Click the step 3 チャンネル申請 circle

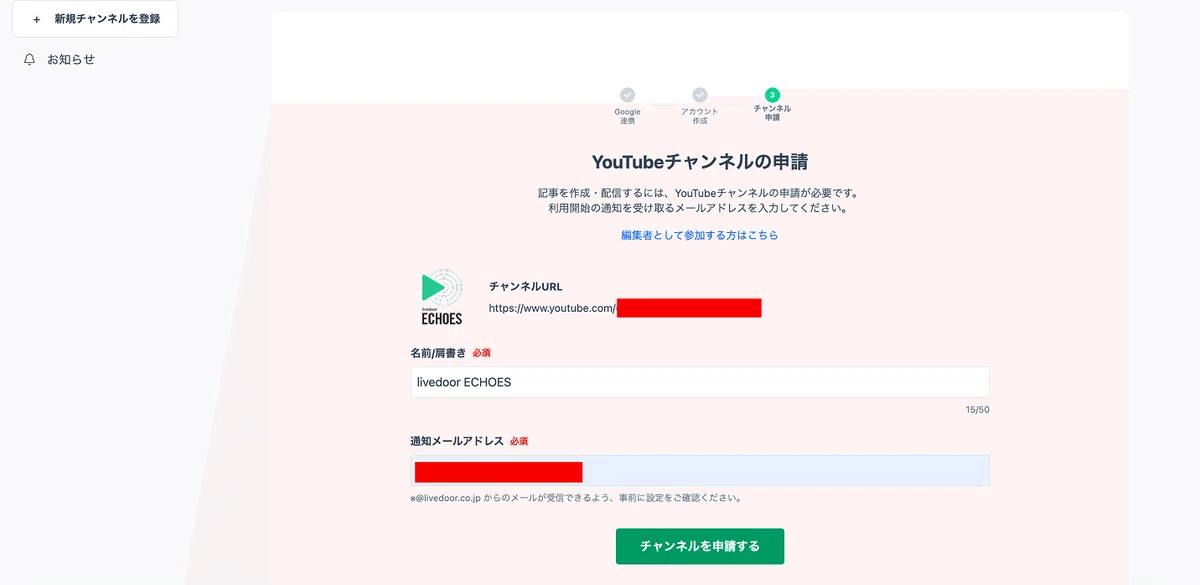[x=772, y=95]
